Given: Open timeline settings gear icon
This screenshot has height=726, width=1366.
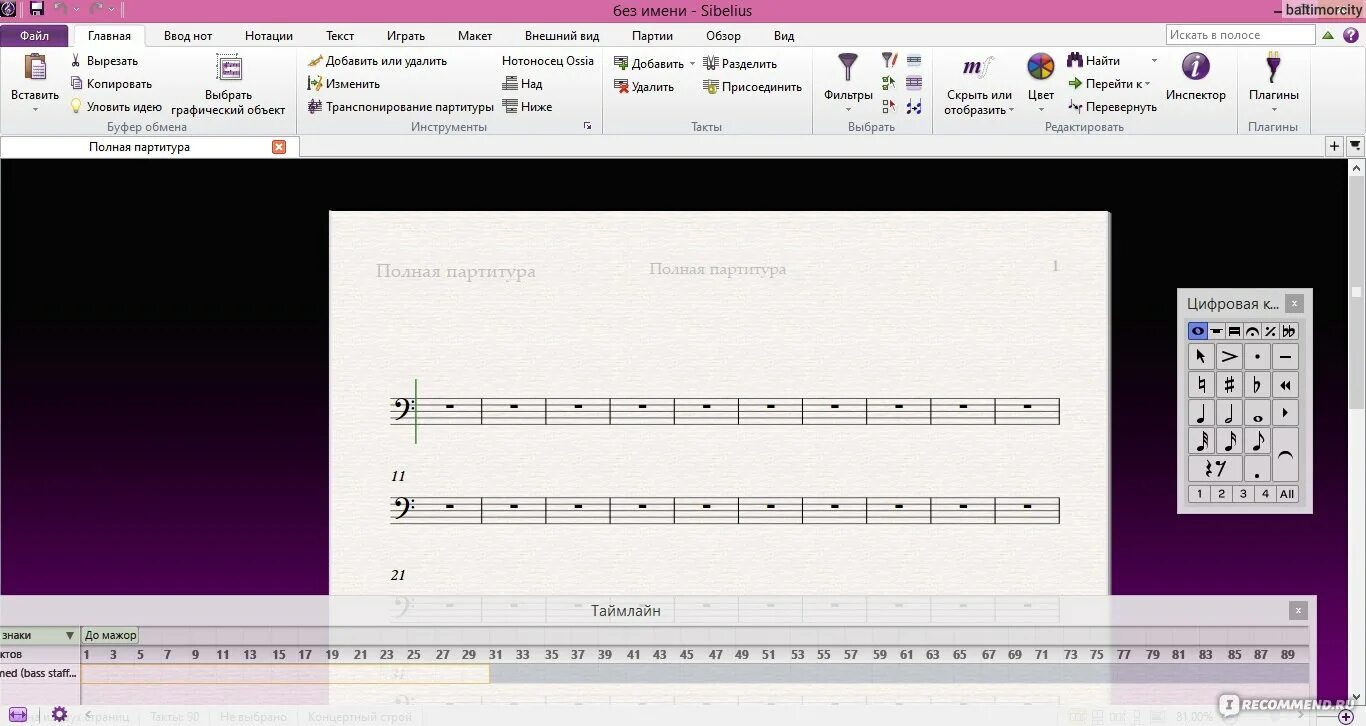Looking at the screenshot, I should pos(59,714).
